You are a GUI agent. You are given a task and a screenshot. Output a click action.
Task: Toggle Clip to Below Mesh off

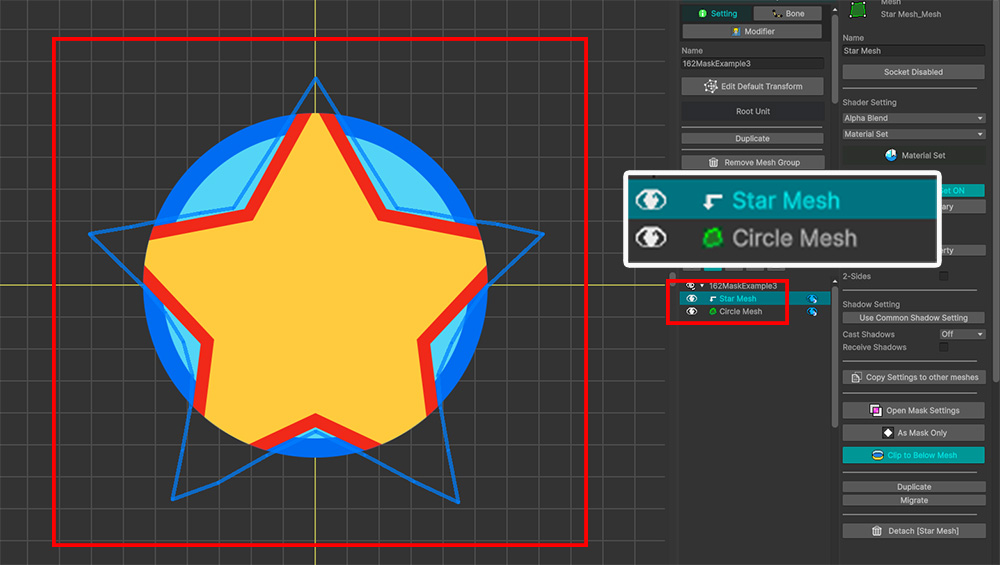pyautogui.click(x=913, y=455)
